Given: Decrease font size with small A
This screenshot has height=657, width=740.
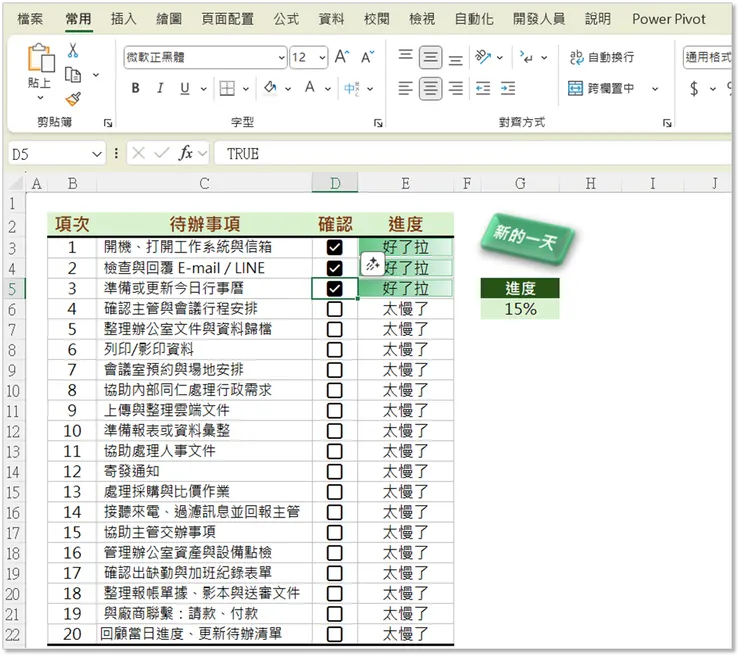Looking at the screenshot, I should pyautogui.click(x=367, y=57).
